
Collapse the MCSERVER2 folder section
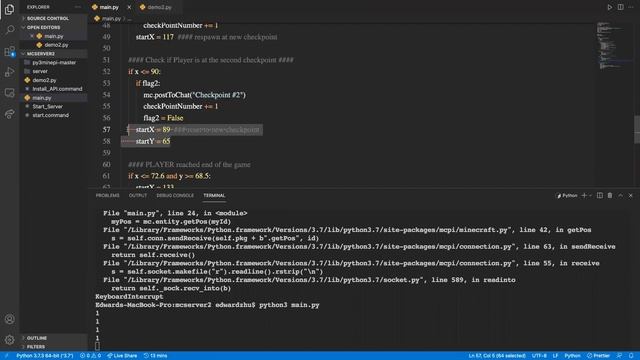tap(53, 53)
